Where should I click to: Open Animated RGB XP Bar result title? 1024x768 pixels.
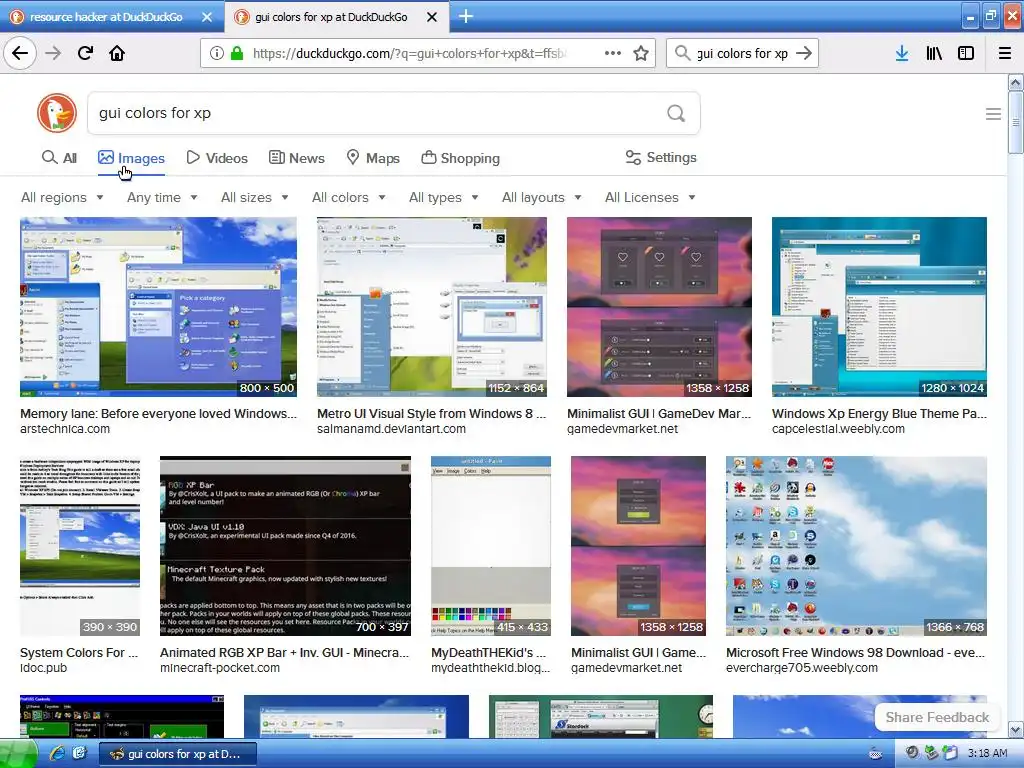click(285, 652)
